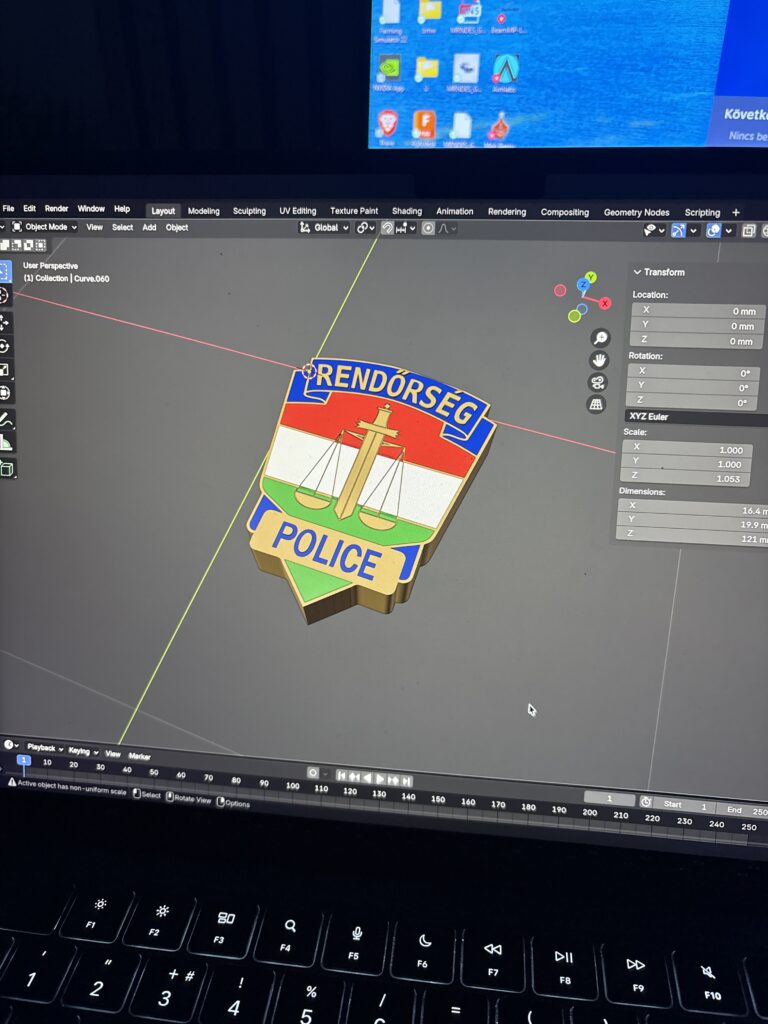The width and height of the screenshot is (768, 1024).
Task: Open the orange Fusion desktop icon
Action: point(423,124)
